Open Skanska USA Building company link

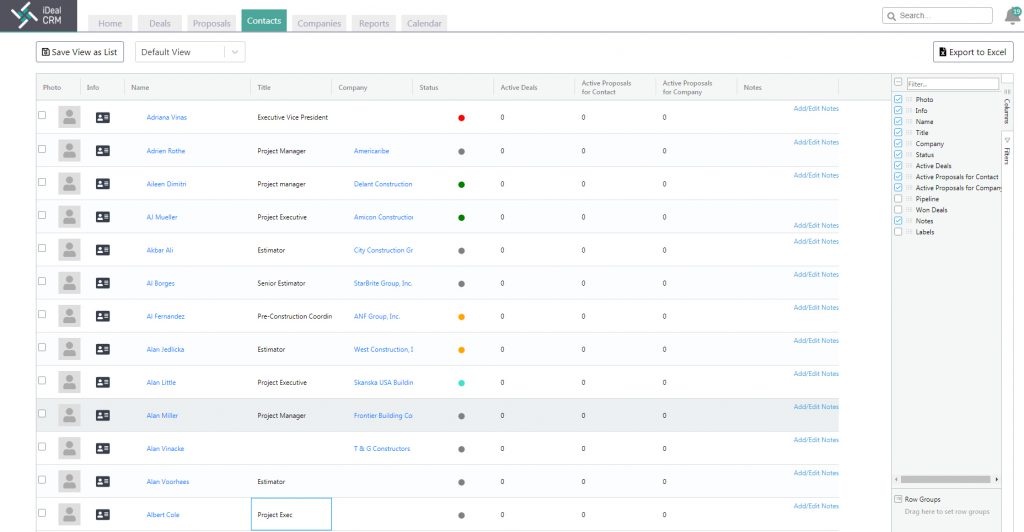[x=383, y=383]
